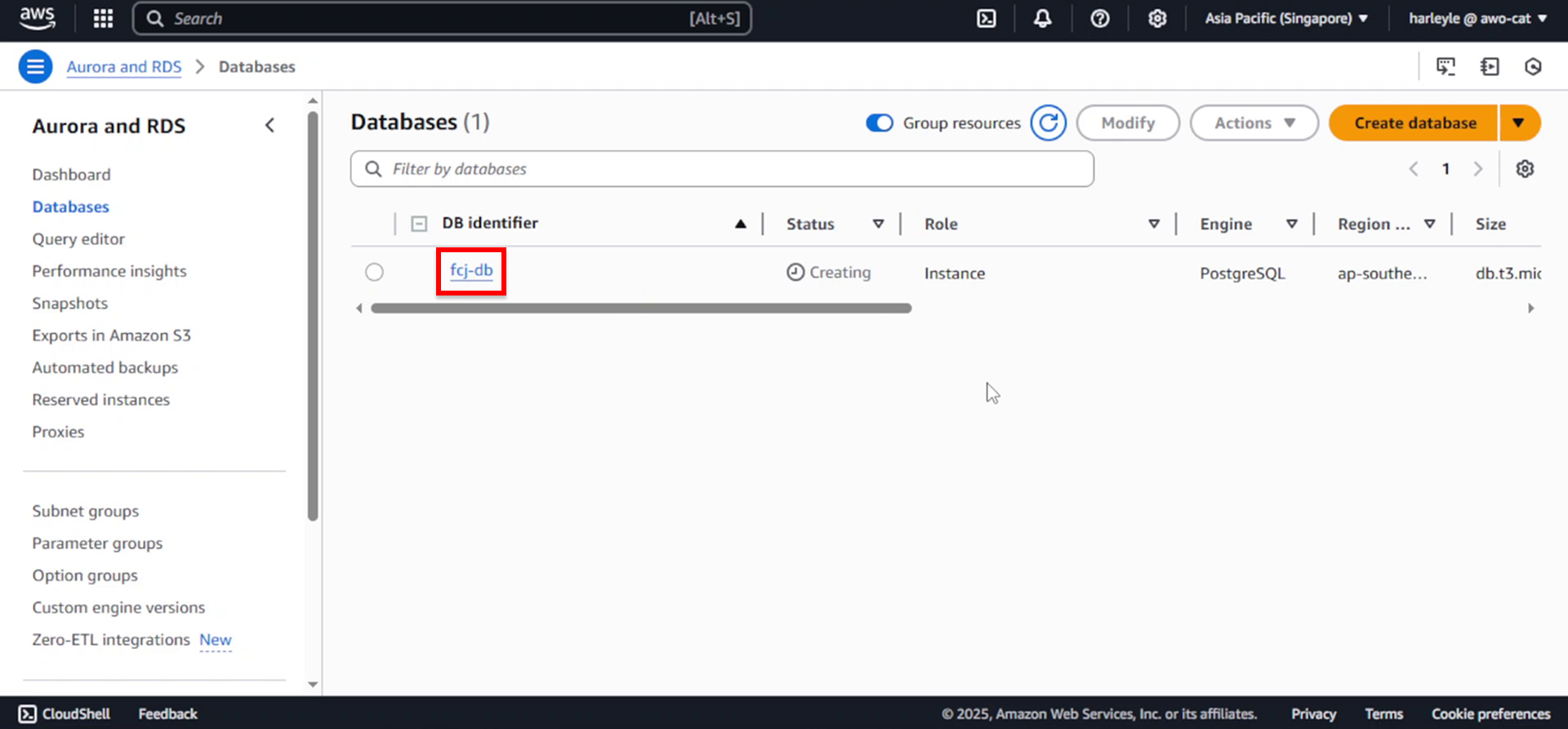Open the hexagon clock icon on the right
Image resolution: width=1568 pixels, height=729 pixels.
[x=1533, y=67]
